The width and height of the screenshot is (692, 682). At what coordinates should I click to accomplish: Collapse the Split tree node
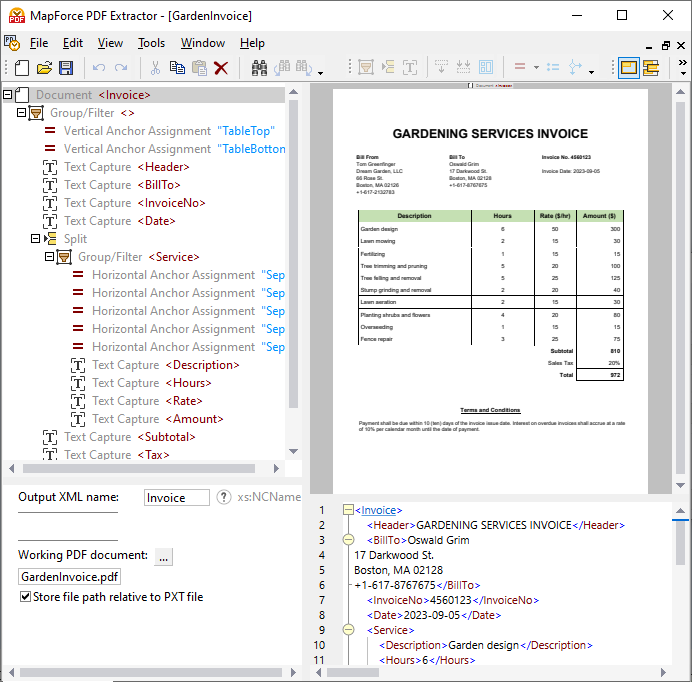pos(36,239)
